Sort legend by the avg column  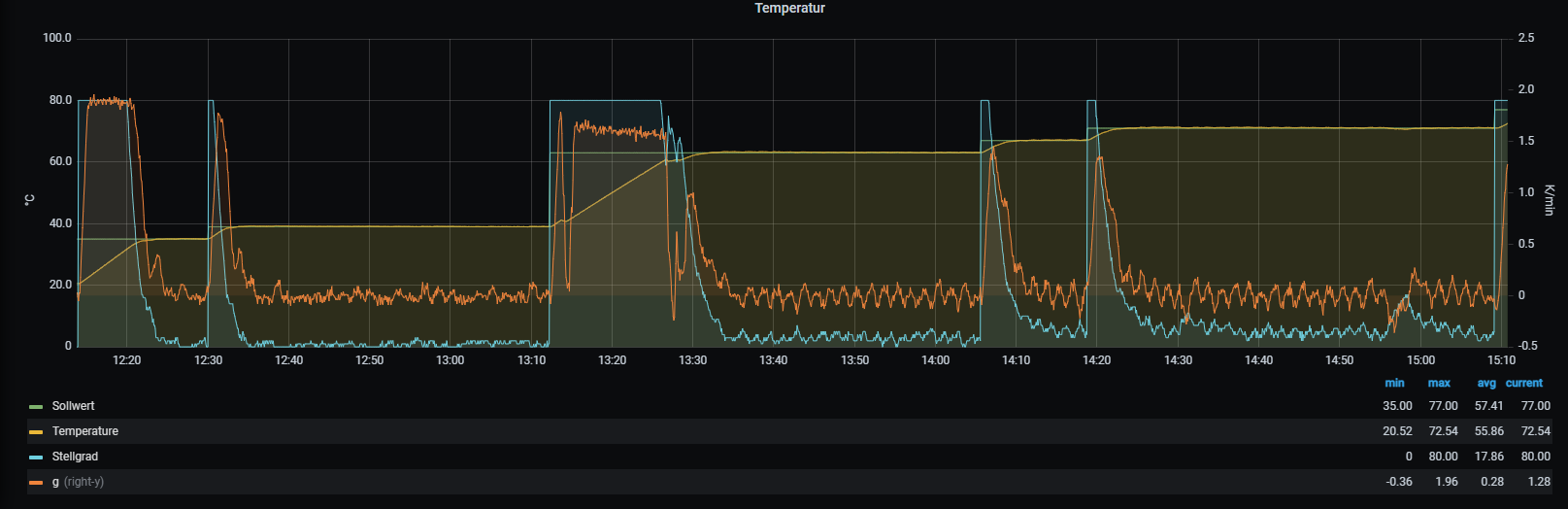(1485, 383)
